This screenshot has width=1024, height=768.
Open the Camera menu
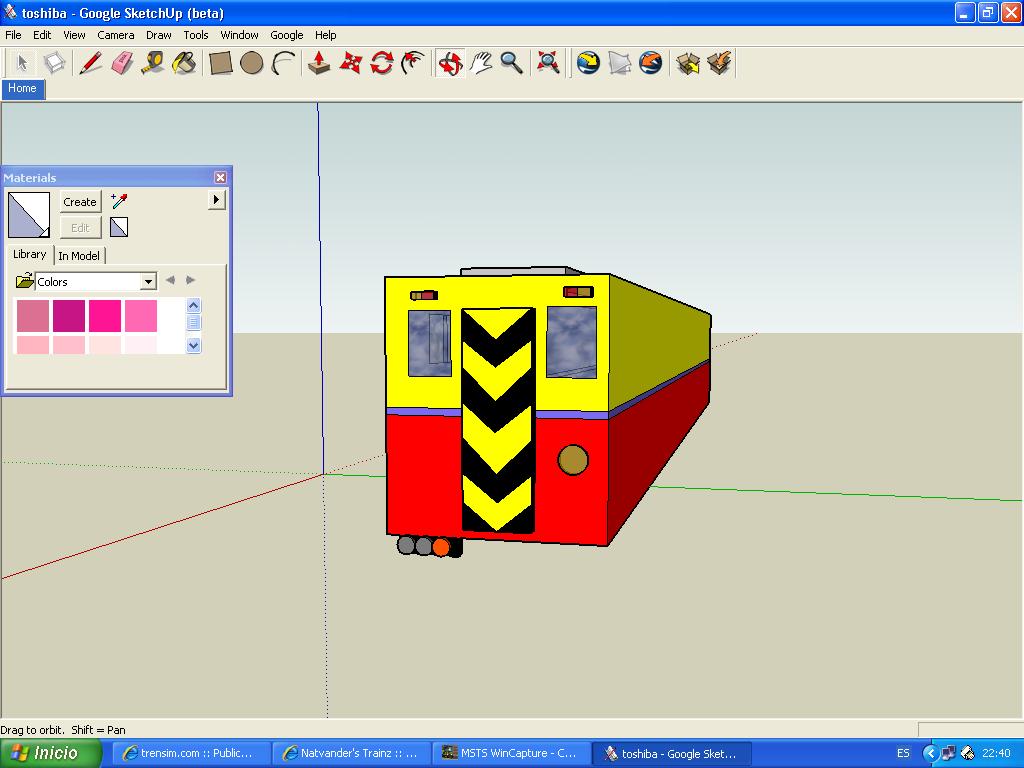pyautogui.click(x=116, y=35)
